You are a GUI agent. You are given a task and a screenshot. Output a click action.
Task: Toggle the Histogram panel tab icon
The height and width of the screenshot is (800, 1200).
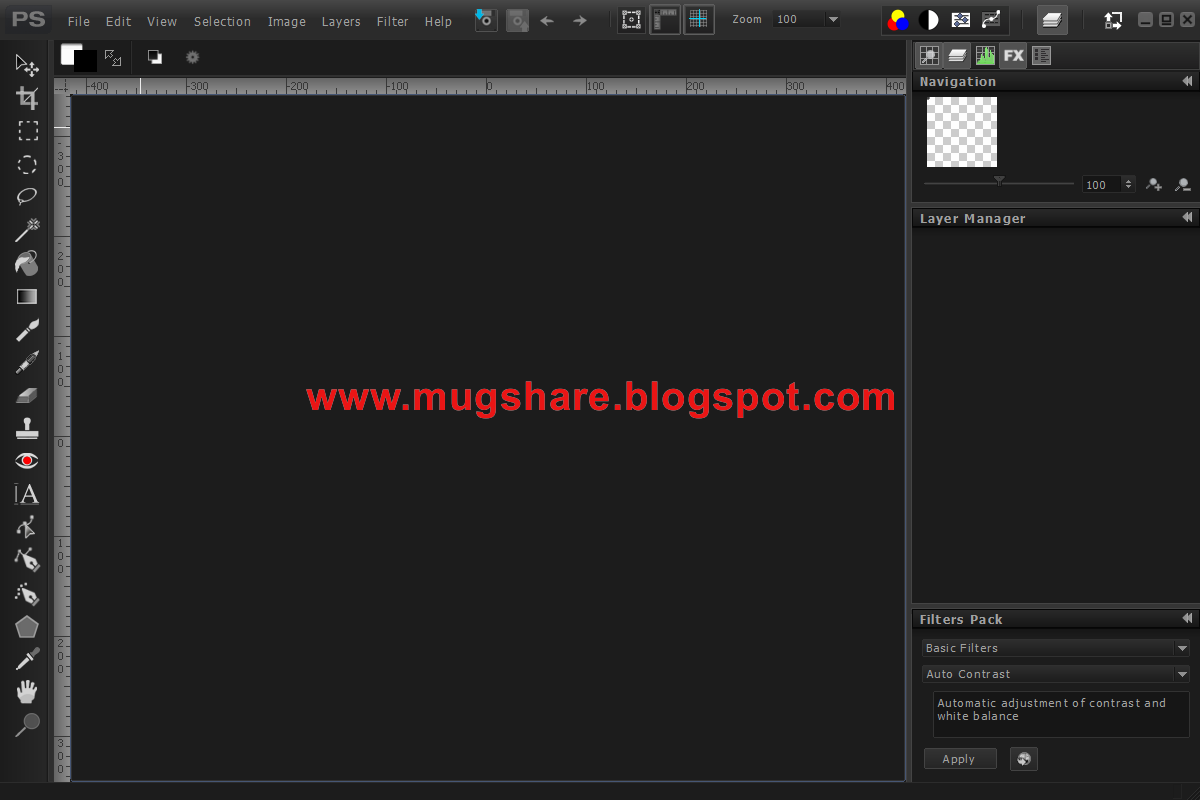[985, 56]
